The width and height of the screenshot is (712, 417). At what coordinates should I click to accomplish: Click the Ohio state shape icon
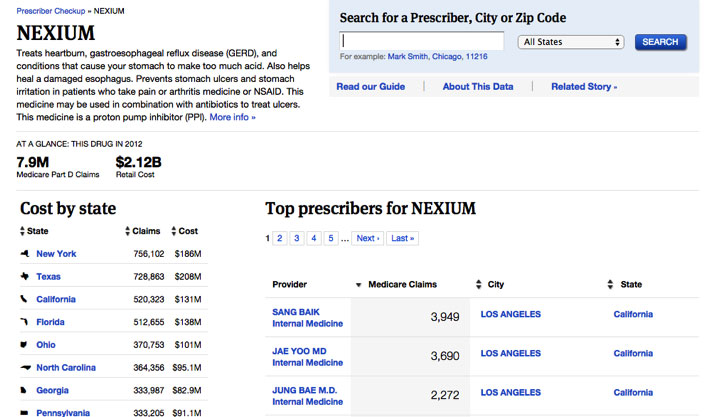(x=24, y=344)
